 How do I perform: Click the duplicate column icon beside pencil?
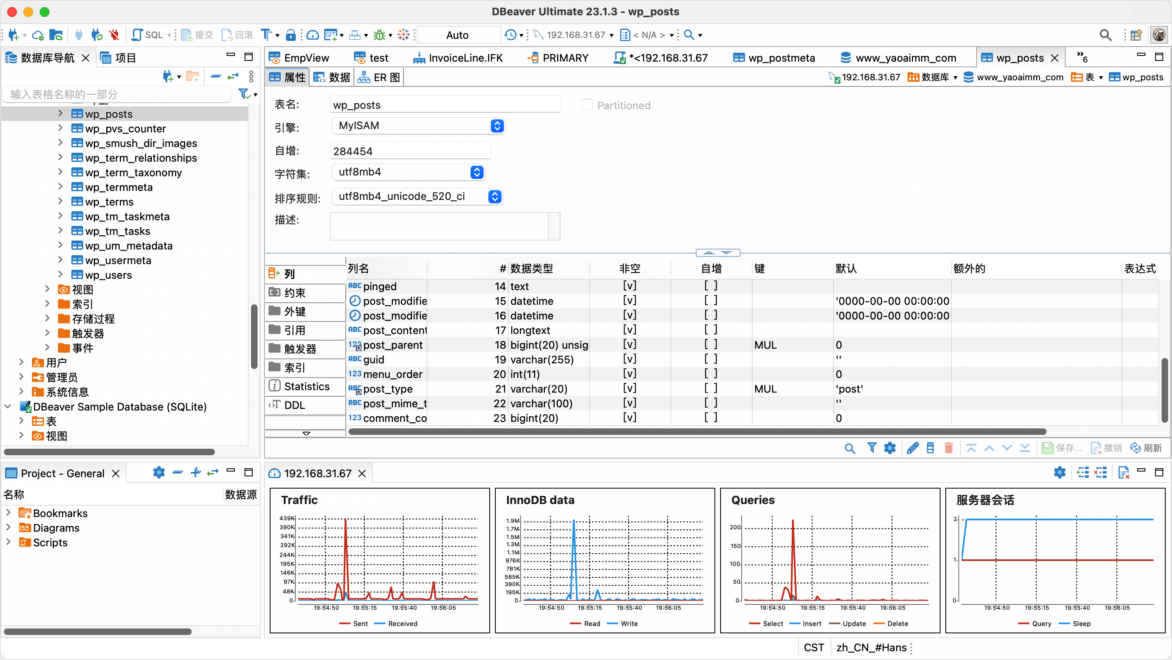coord(931,448)
